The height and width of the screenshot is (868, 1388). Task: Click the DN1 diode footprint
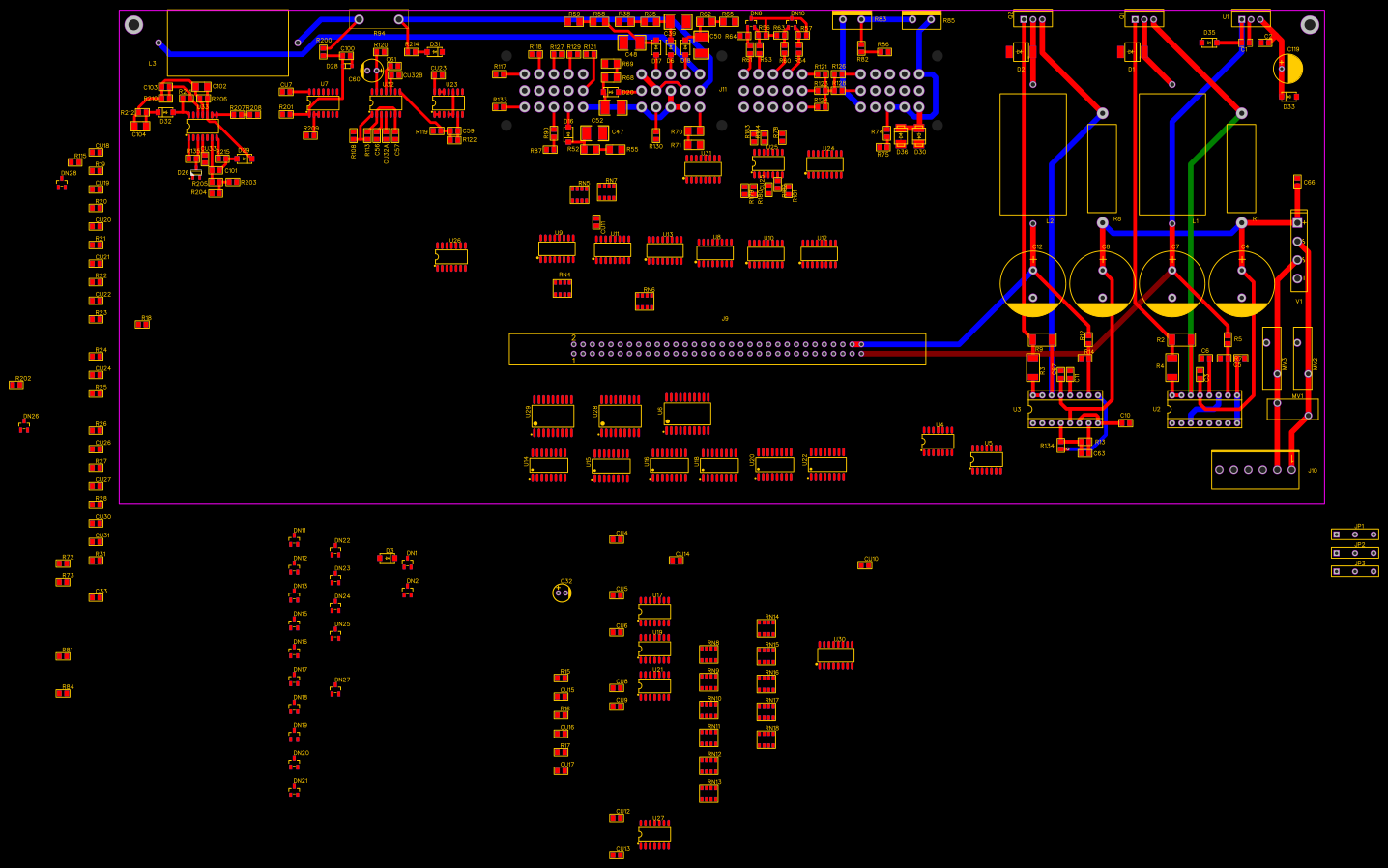point(408,563)
